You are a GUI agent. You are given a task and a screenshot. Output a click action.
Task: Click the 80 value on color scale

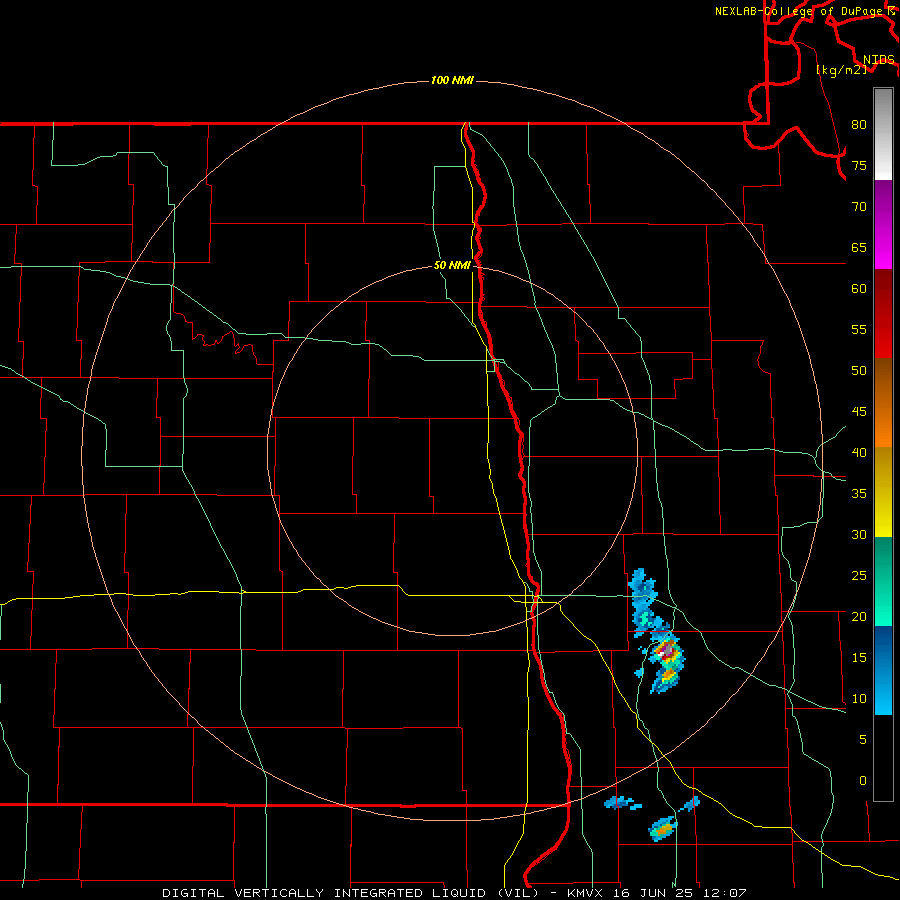coord(859,125)
